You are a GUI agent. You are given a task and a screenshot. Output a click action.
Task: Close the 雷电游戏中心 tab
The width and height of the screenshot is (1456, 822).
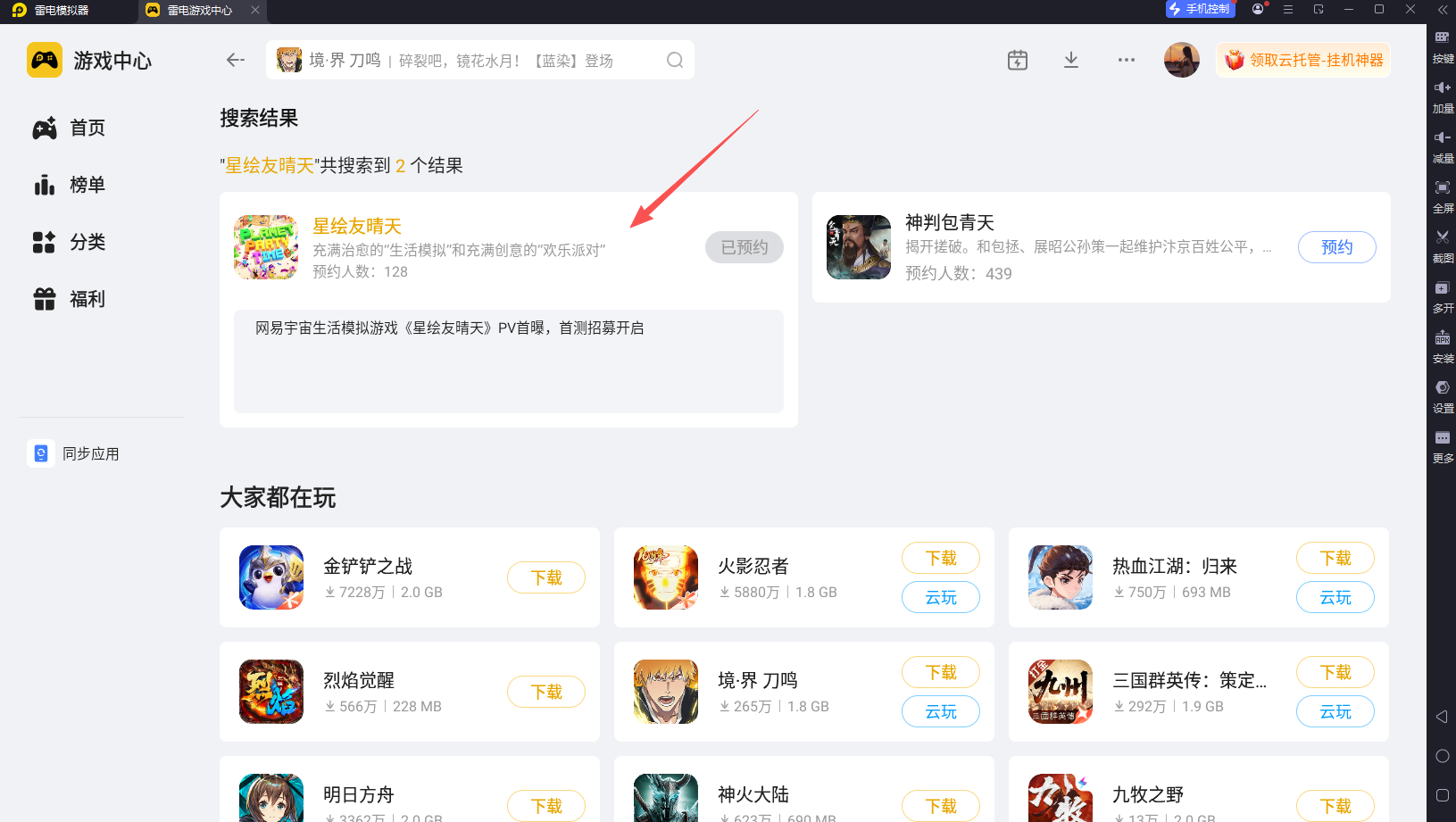[255, 10]
